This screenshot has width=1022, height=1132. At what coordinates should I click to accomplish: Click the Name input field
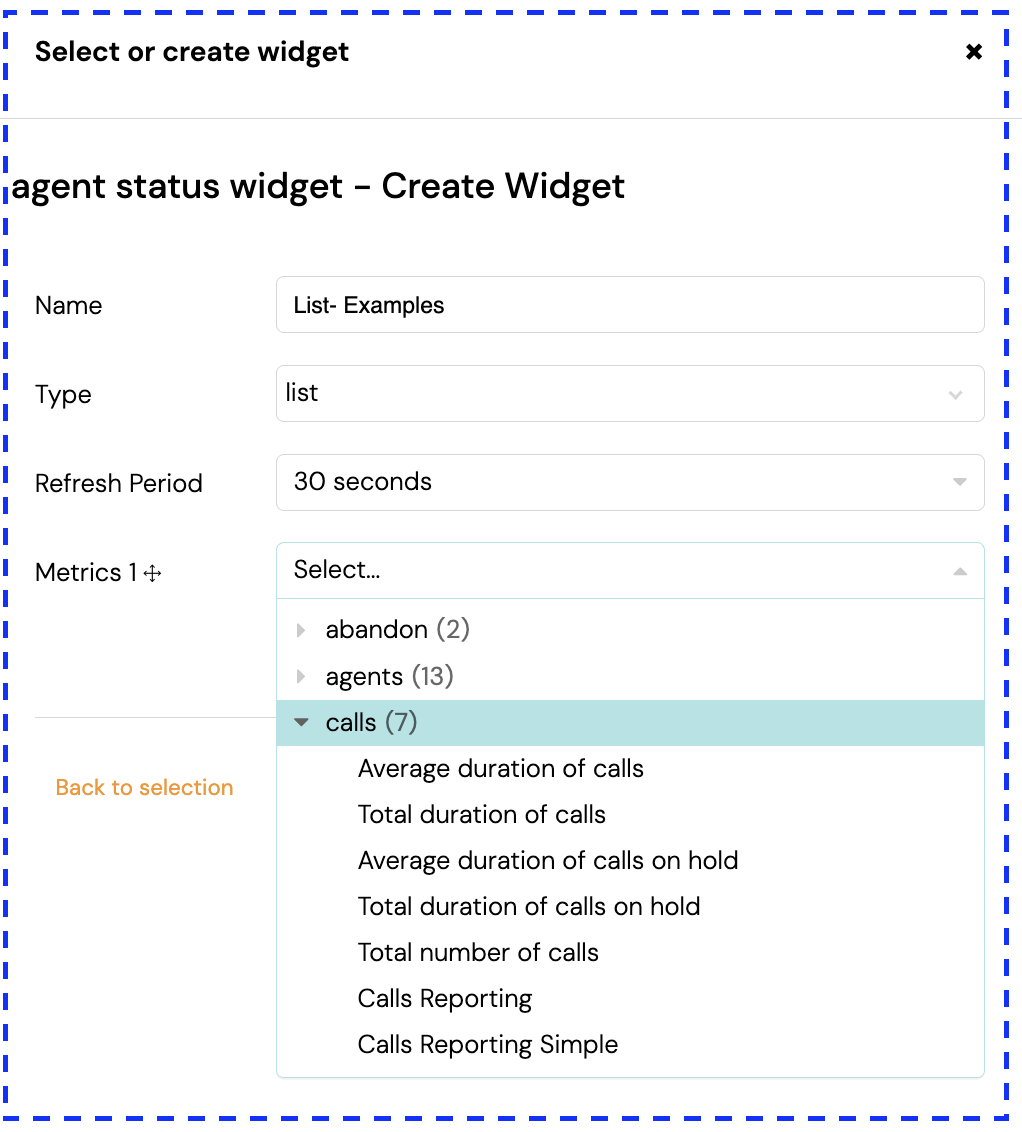[x=629, y=305]
